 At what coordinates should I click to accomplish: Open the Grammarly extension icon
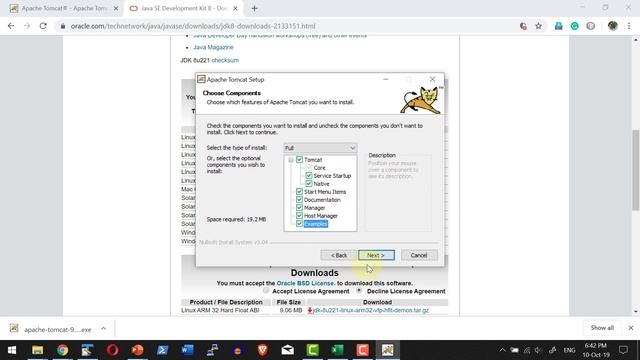click(574, 26)
